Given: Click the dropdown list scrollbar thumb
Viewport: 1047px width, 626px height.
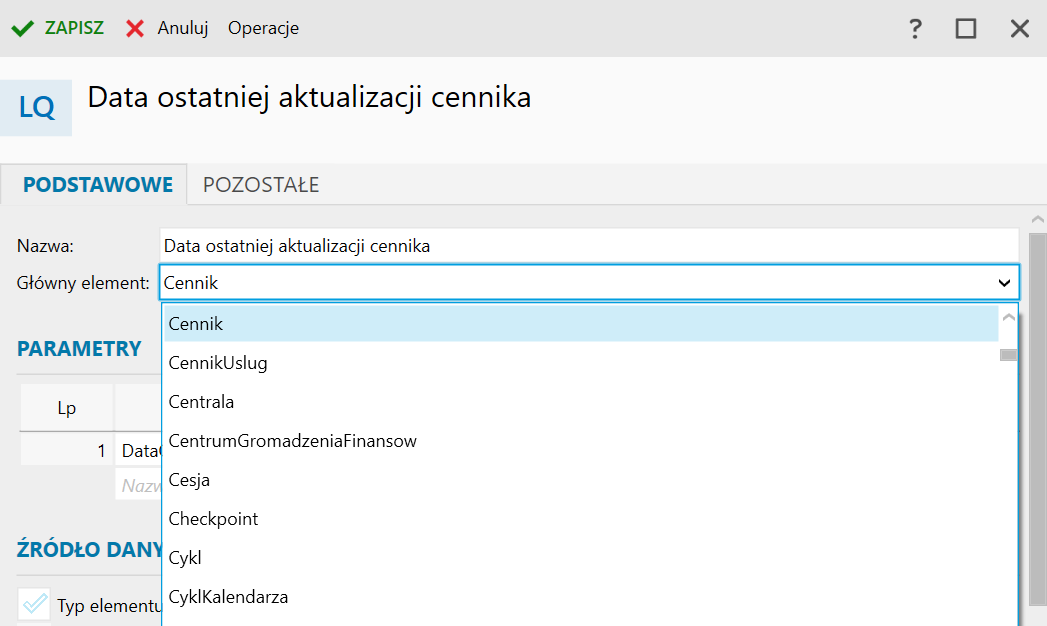Looking at the screenshot, I should pyautogui.click(x=1008, y=354).
